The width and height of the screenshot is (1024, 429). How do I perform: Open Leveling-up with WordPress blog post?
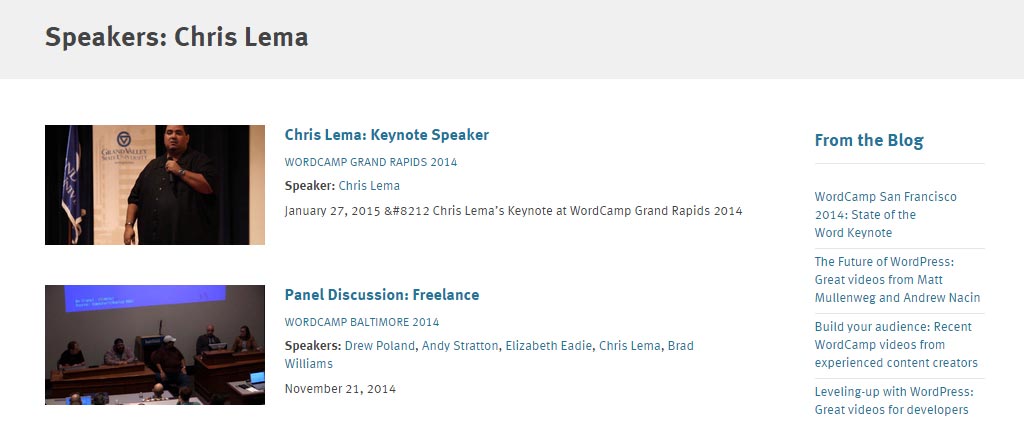point(894,401)
